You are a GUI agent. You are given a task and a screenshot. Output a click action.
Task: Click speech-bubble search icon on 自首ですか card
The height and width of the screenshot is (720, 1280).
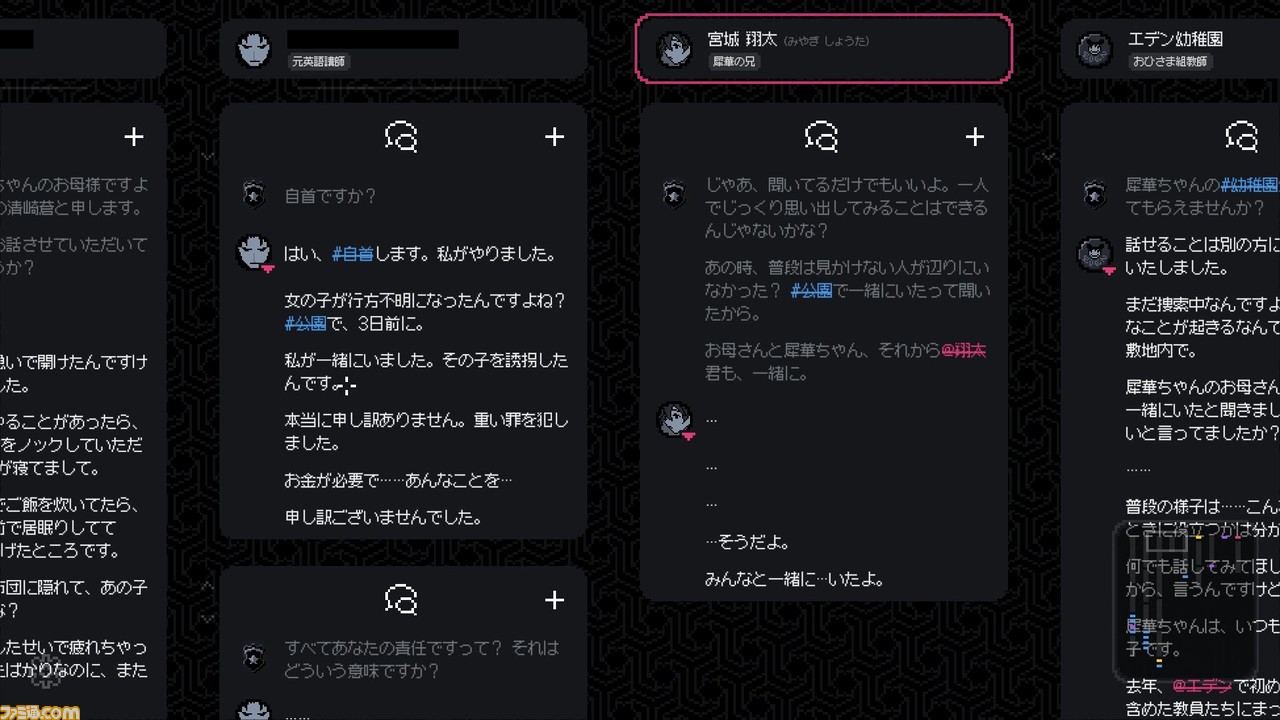pos(401,137)
